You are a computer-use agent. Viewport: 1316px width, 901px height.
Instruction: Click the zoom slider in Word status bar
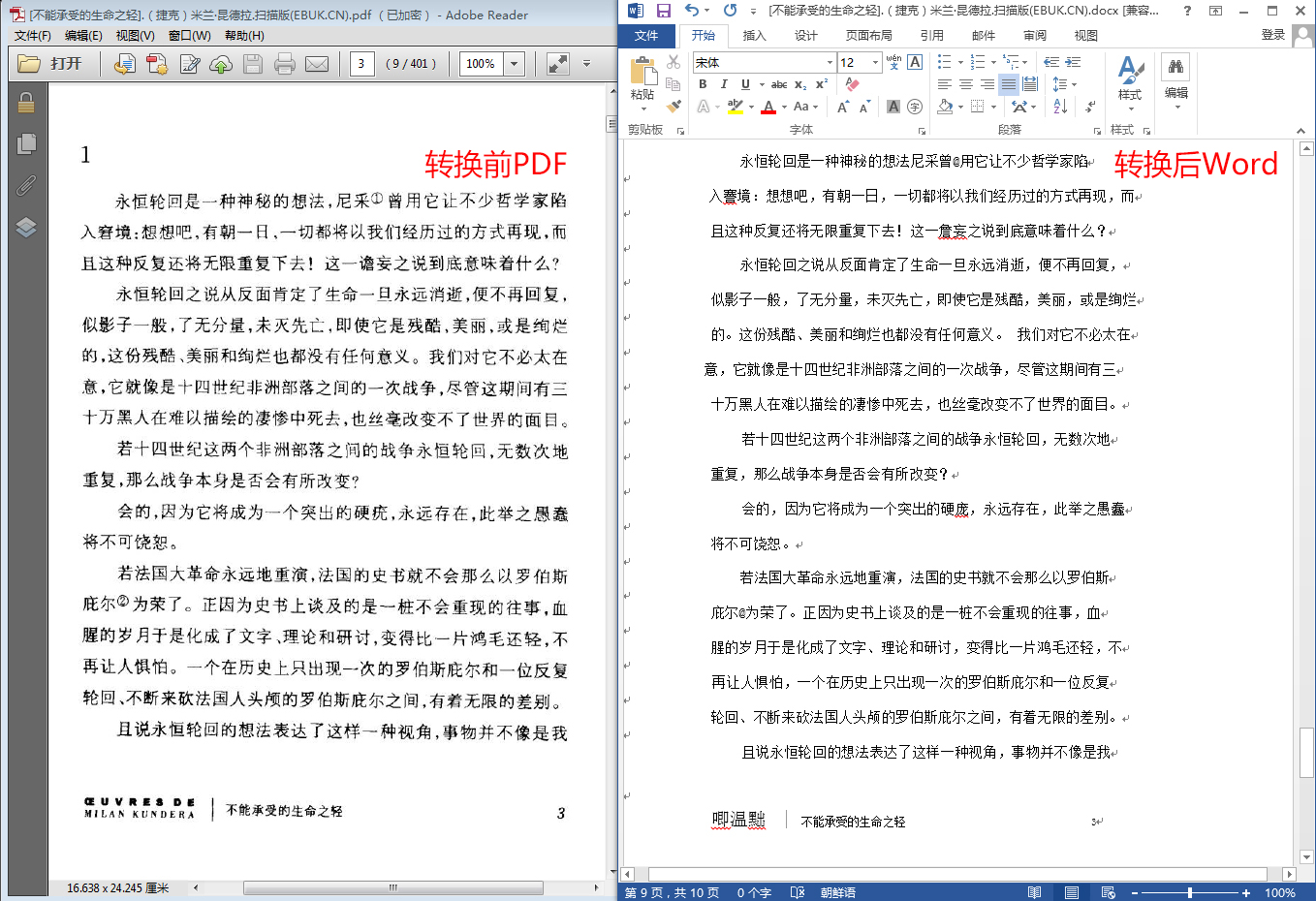[x=1190, y=892]
